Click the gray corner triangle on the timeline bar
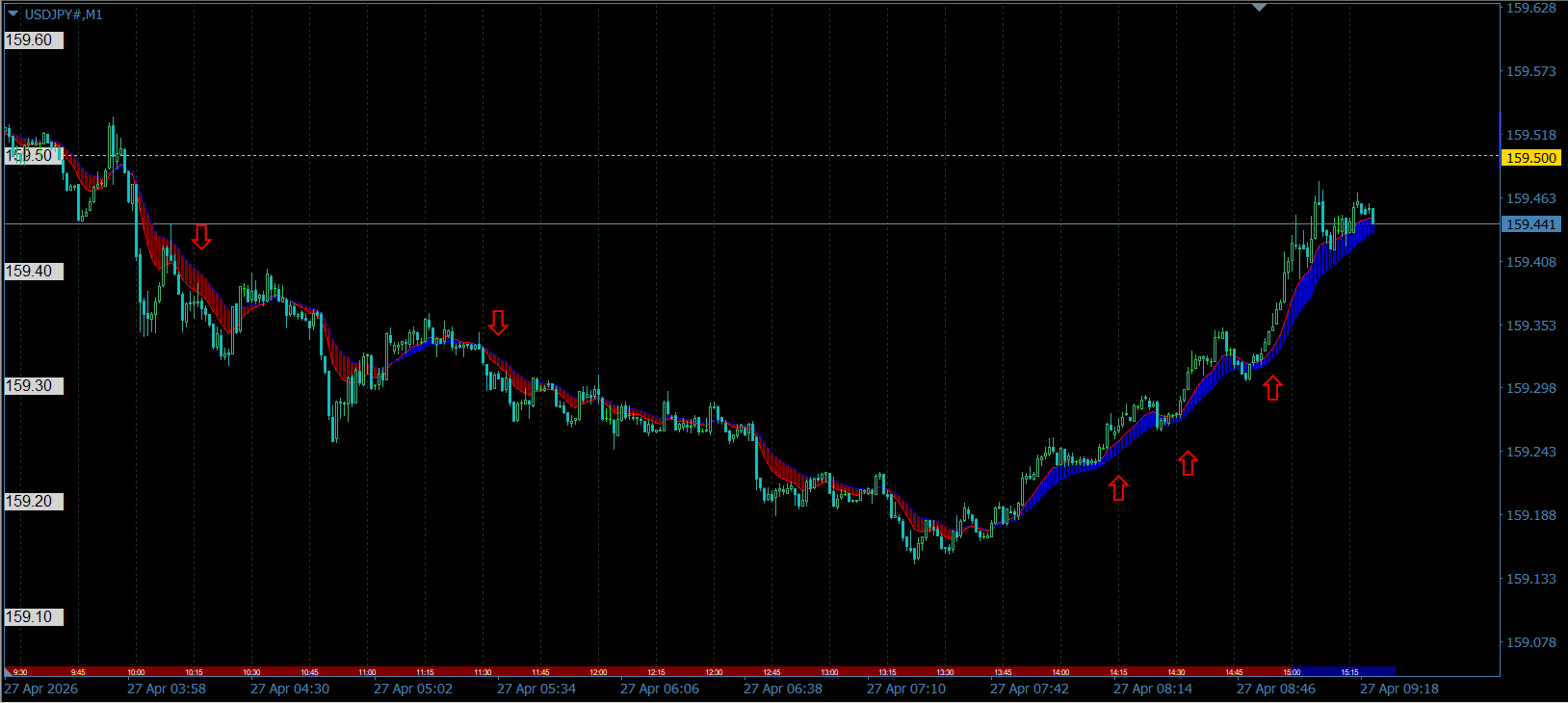The image size is (1568, 703). tap(9, 671)
